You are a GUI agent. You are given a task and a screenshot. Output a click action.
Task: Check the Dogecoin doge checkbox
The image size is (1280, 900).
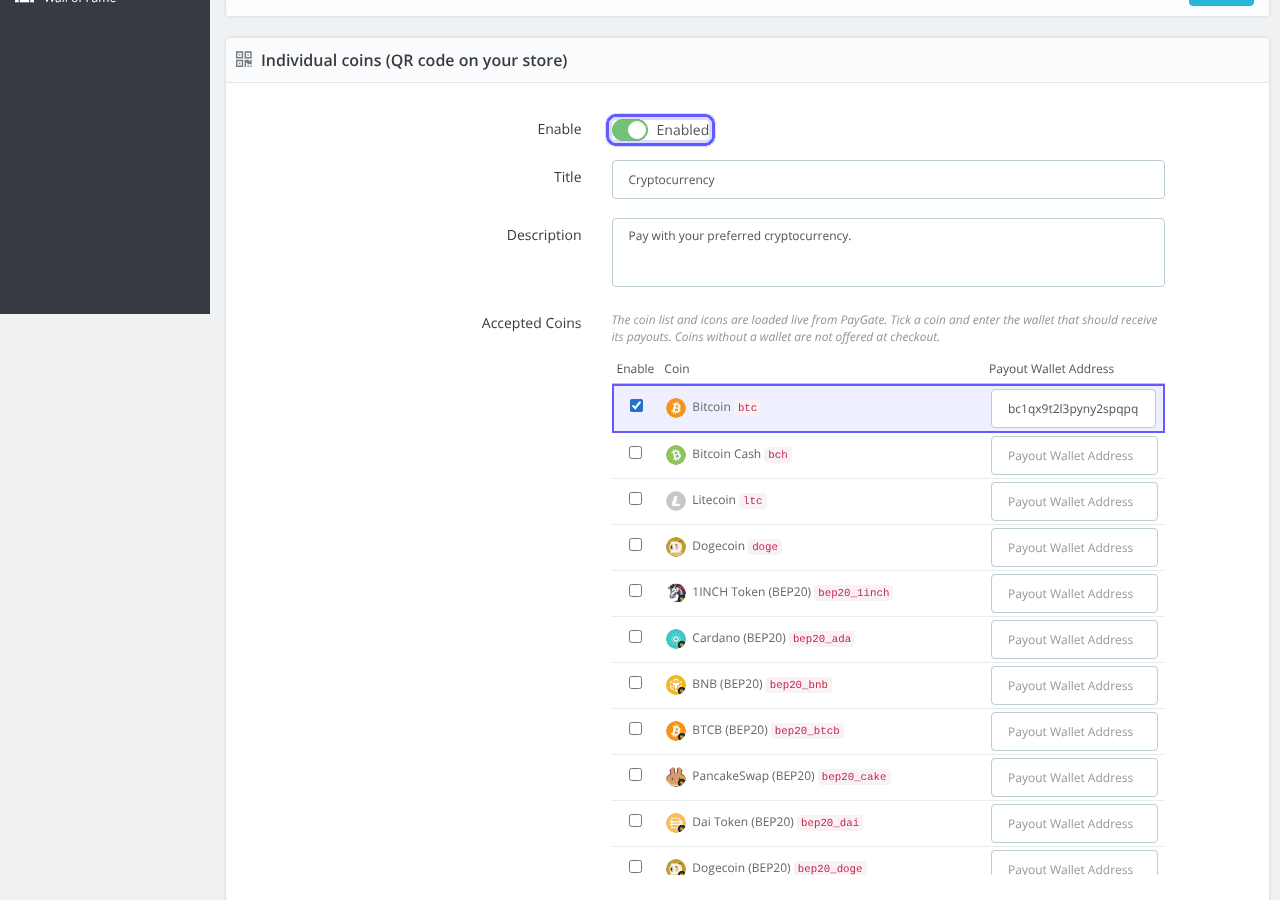point(635,544)
